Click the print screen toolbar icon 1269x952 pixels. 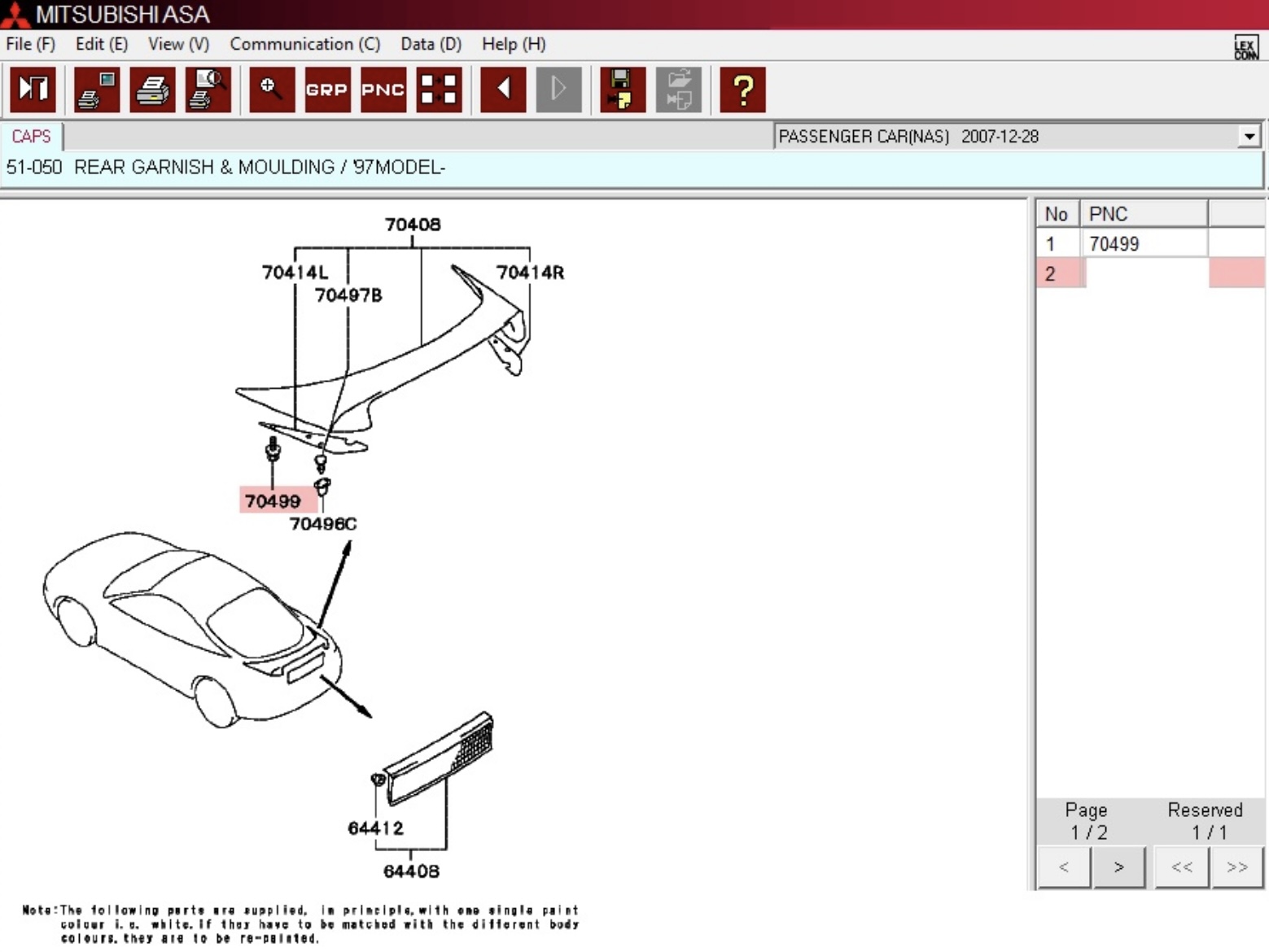click(x=97, y=90)
